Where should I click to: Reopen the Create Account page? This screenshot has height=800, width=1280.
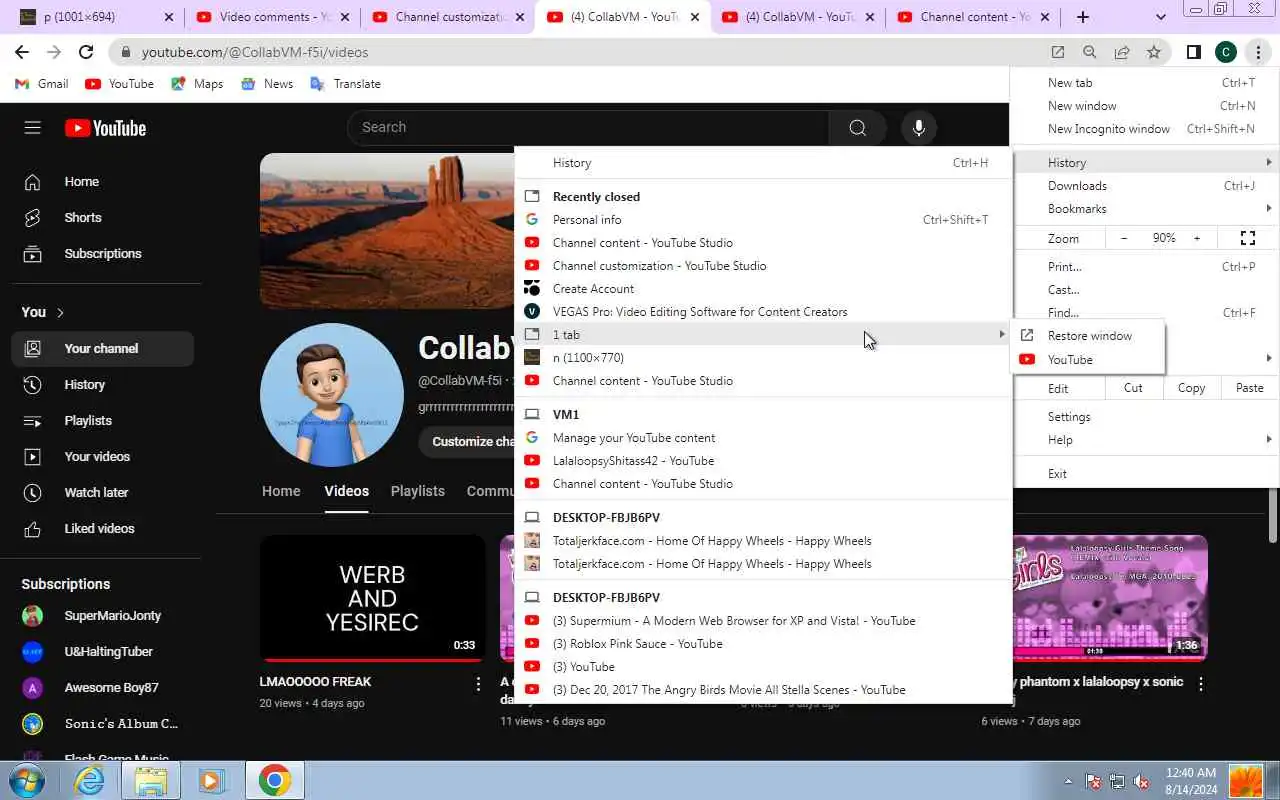coord(765,289)
